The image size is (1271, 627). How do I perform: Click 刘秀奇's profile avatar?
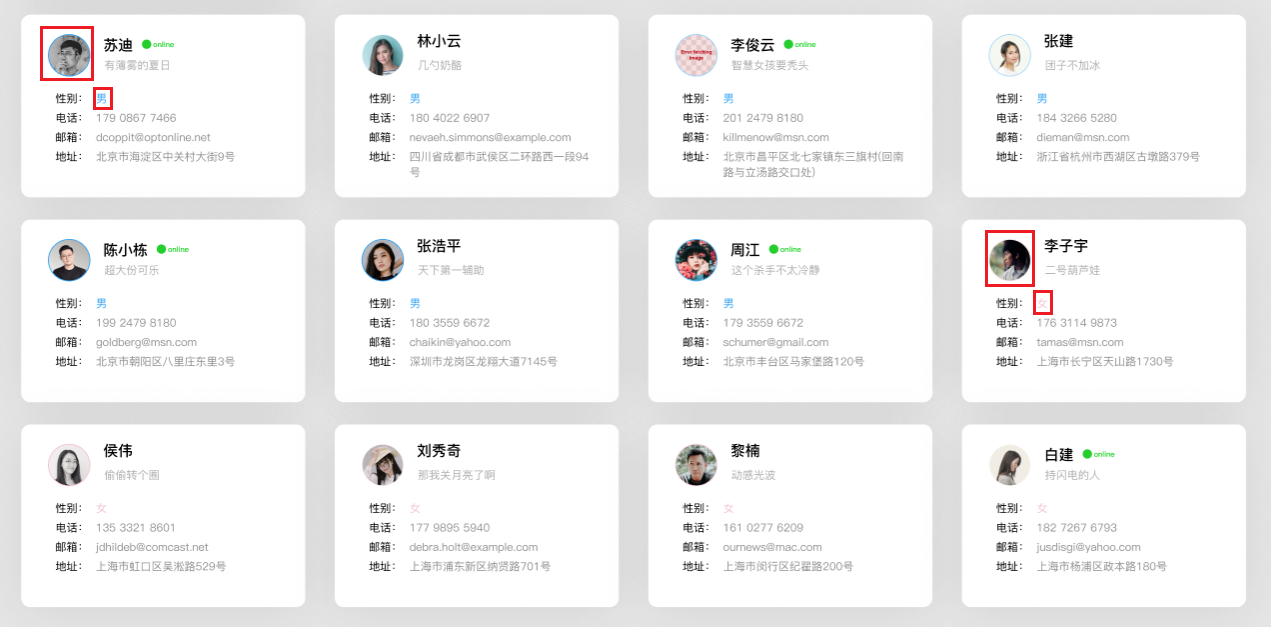click(x=382, y=465)
